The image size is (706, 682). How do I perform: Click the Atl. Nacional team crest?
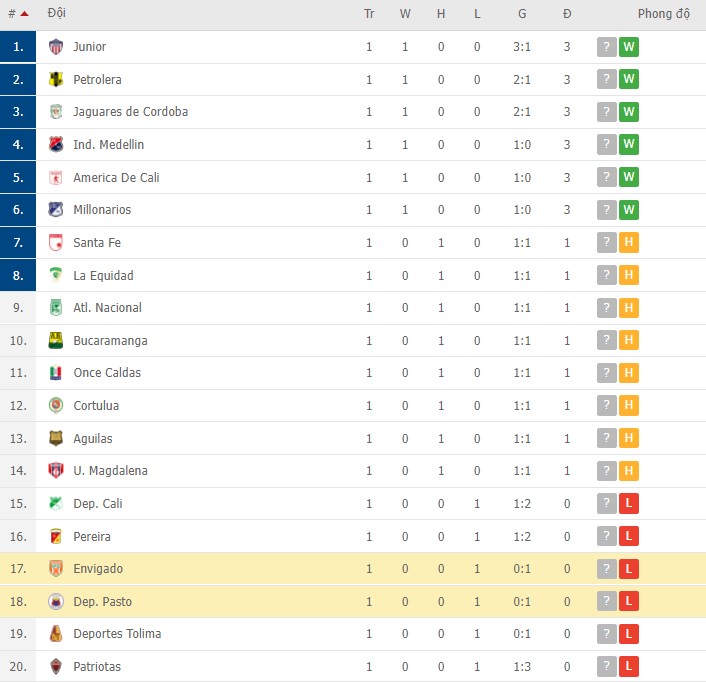point(56,308)
